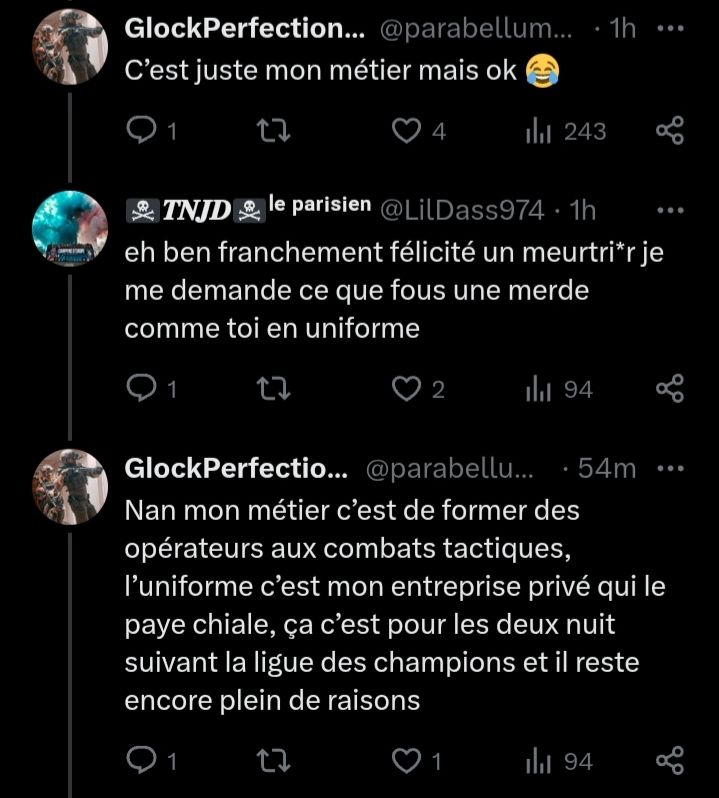Tap the LilDass974 profile picture

pyautogui.click(x=70, y=229)
